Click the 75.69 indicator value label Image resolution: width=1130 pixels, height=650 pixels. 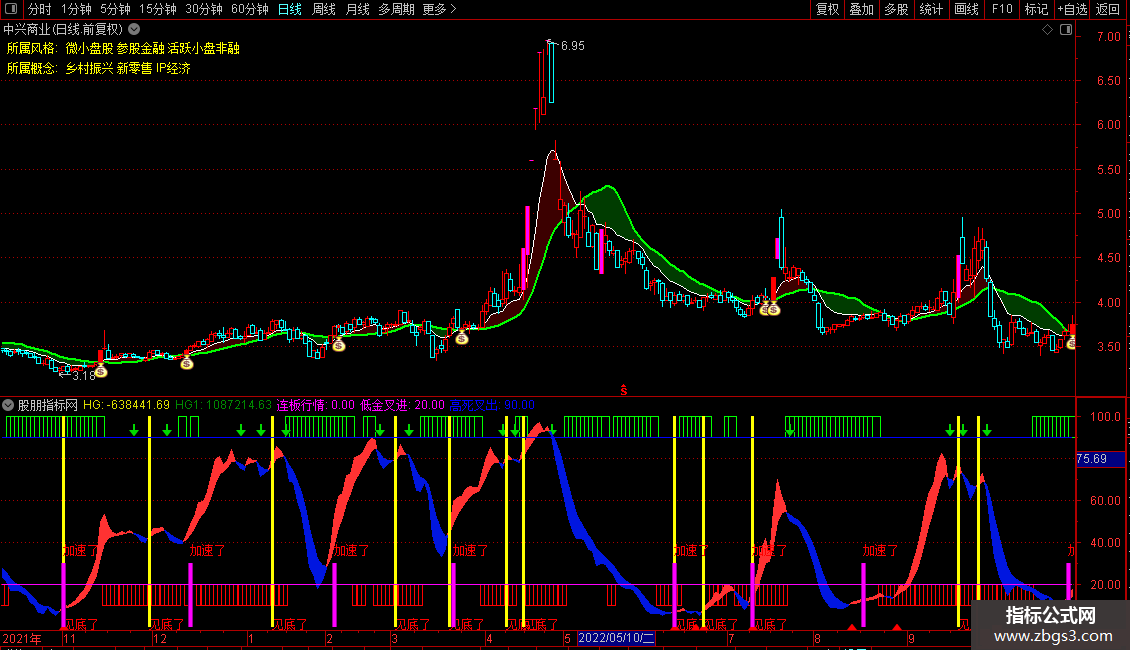coord(1091,459)
